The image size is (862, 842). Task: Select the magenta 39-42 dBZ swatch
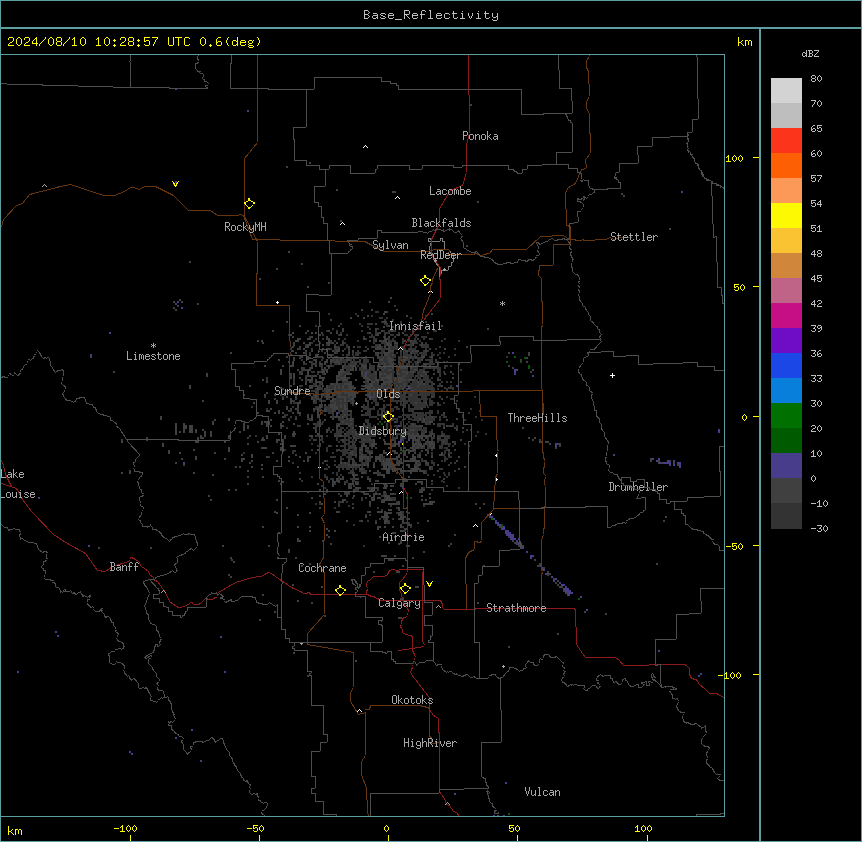[x=786, y=315]
